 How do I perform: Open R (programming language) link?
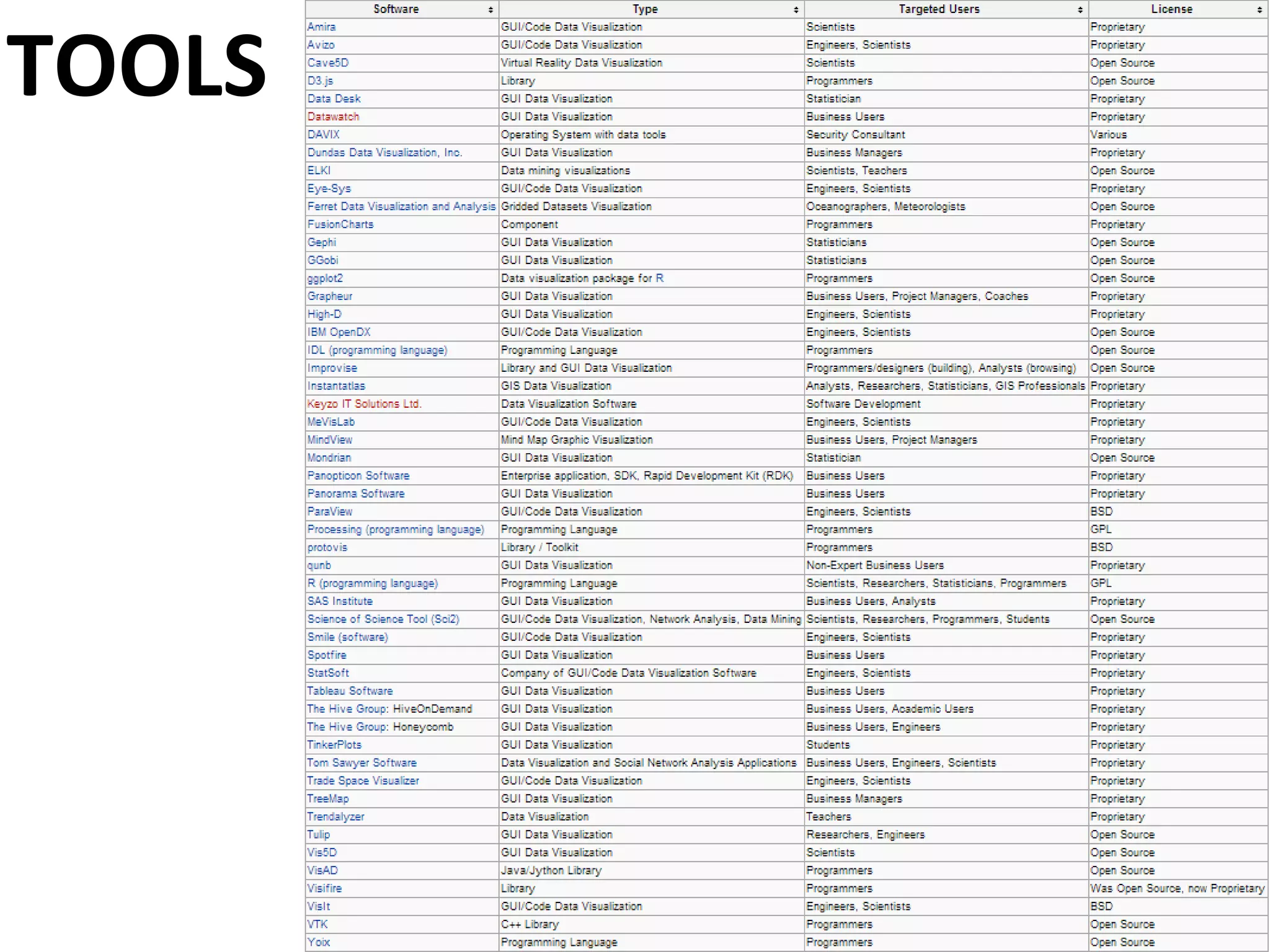click(373, 584)
